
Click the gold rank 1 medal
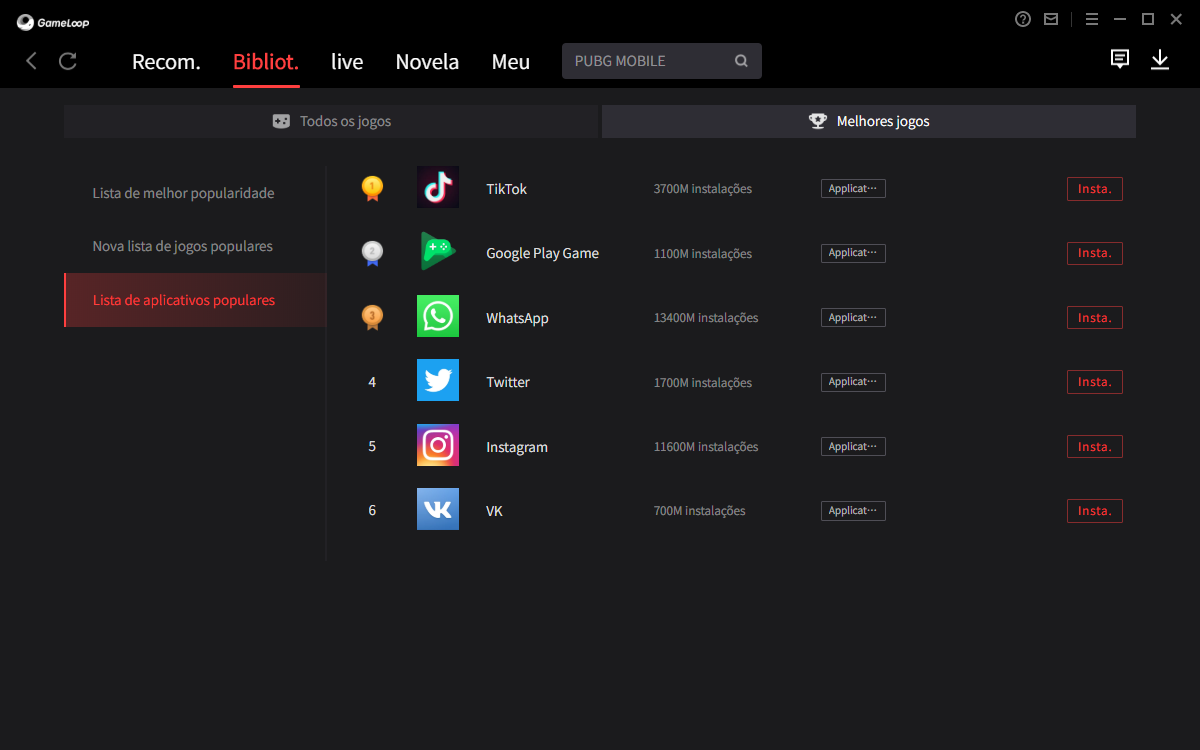pyautogui.click(x=372, y=188)
